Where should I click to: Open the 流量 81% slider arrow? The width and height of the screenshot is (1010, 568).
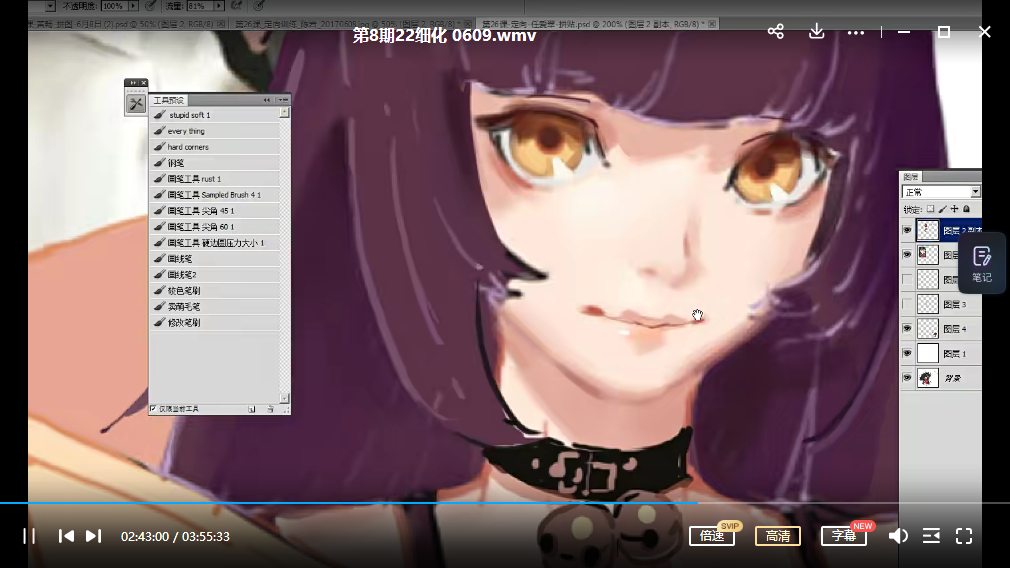219,6
